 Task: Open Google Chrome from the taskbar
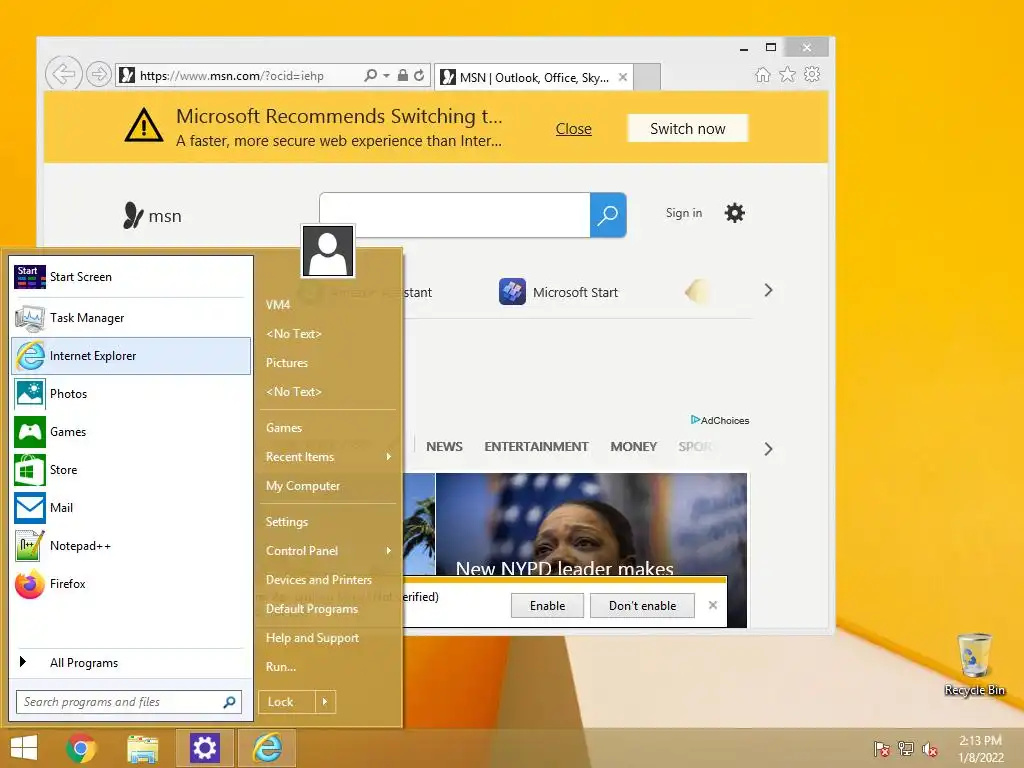[x=81, y=748]
